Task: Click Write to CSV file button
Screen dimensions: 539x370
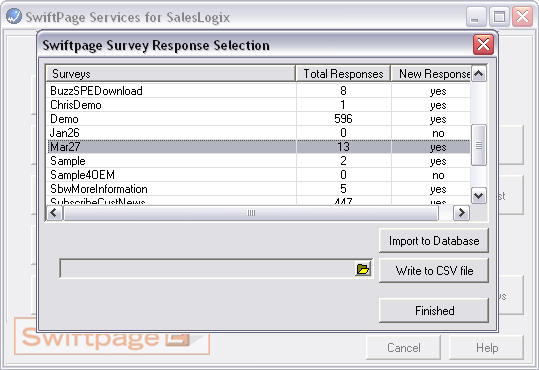Action: pyautogui.click(x=434, y=271)
